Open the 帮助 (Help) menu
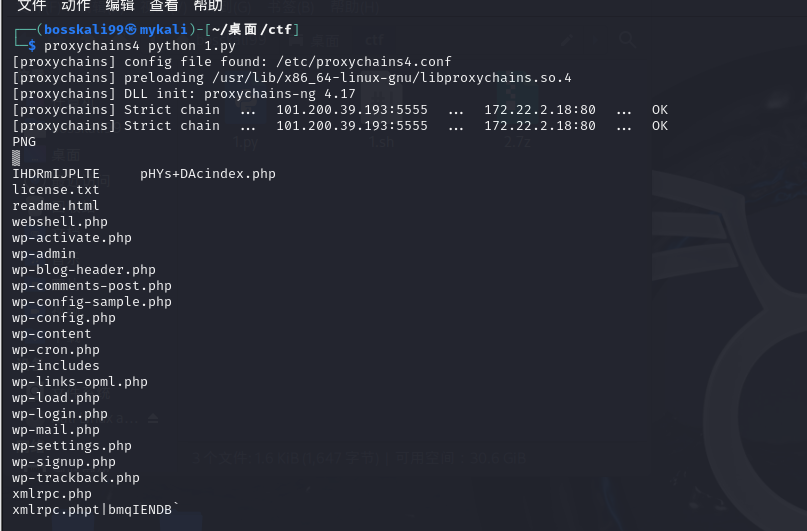 click(208, 6)
